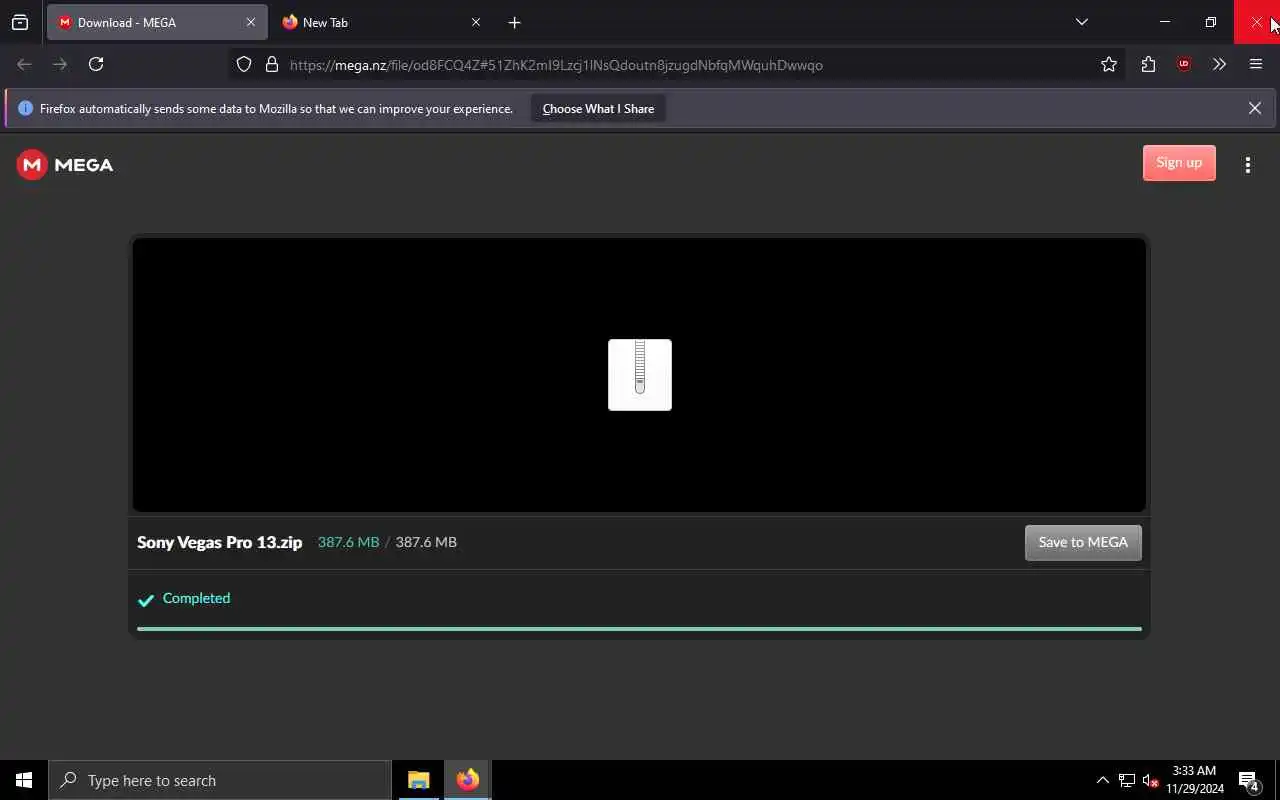Open Firefox View recent browsing icon

[x=20, y=22]
